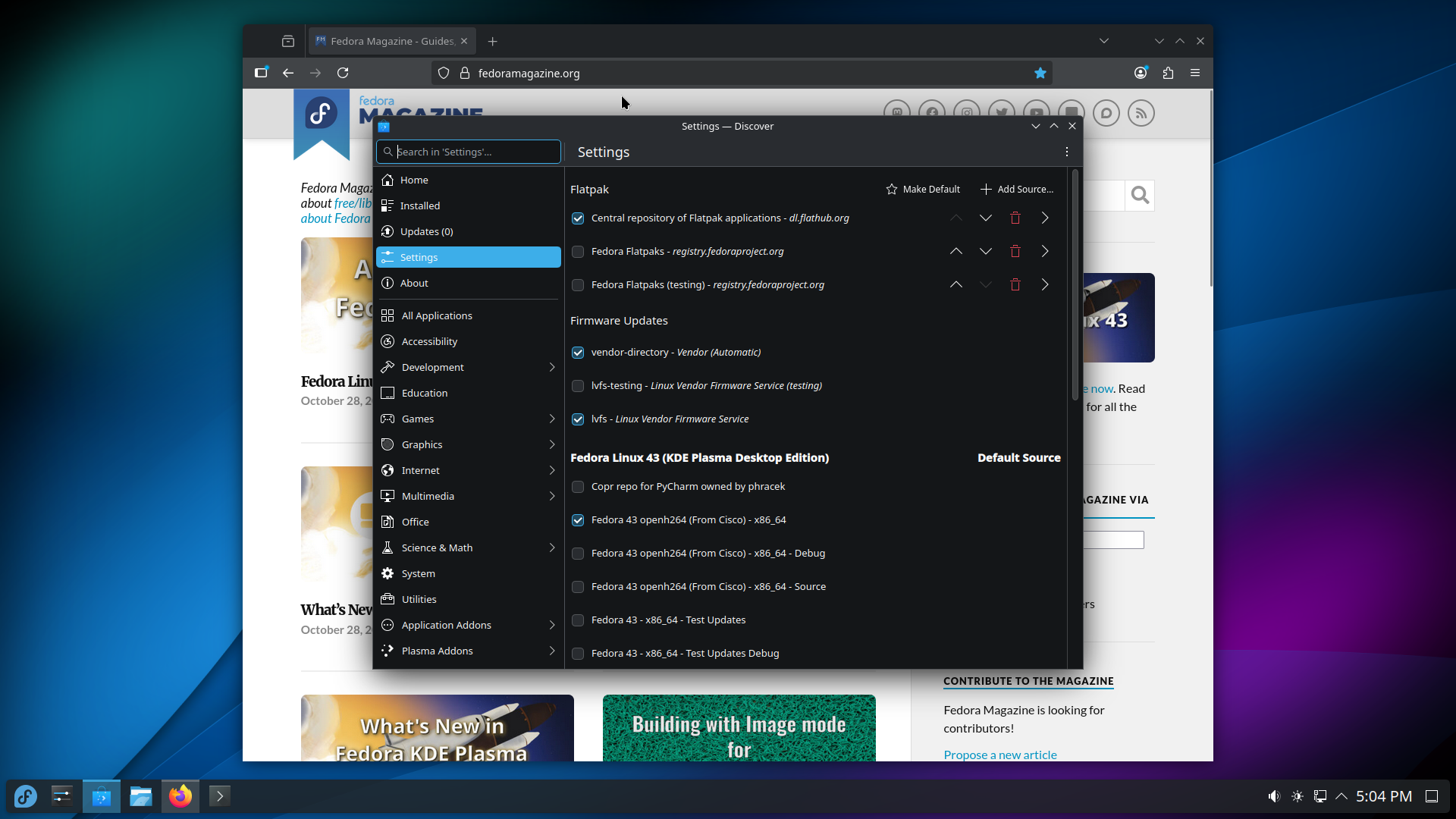Expand the Development category
This screenshot has width=1456, height=819.
[552, 368]
